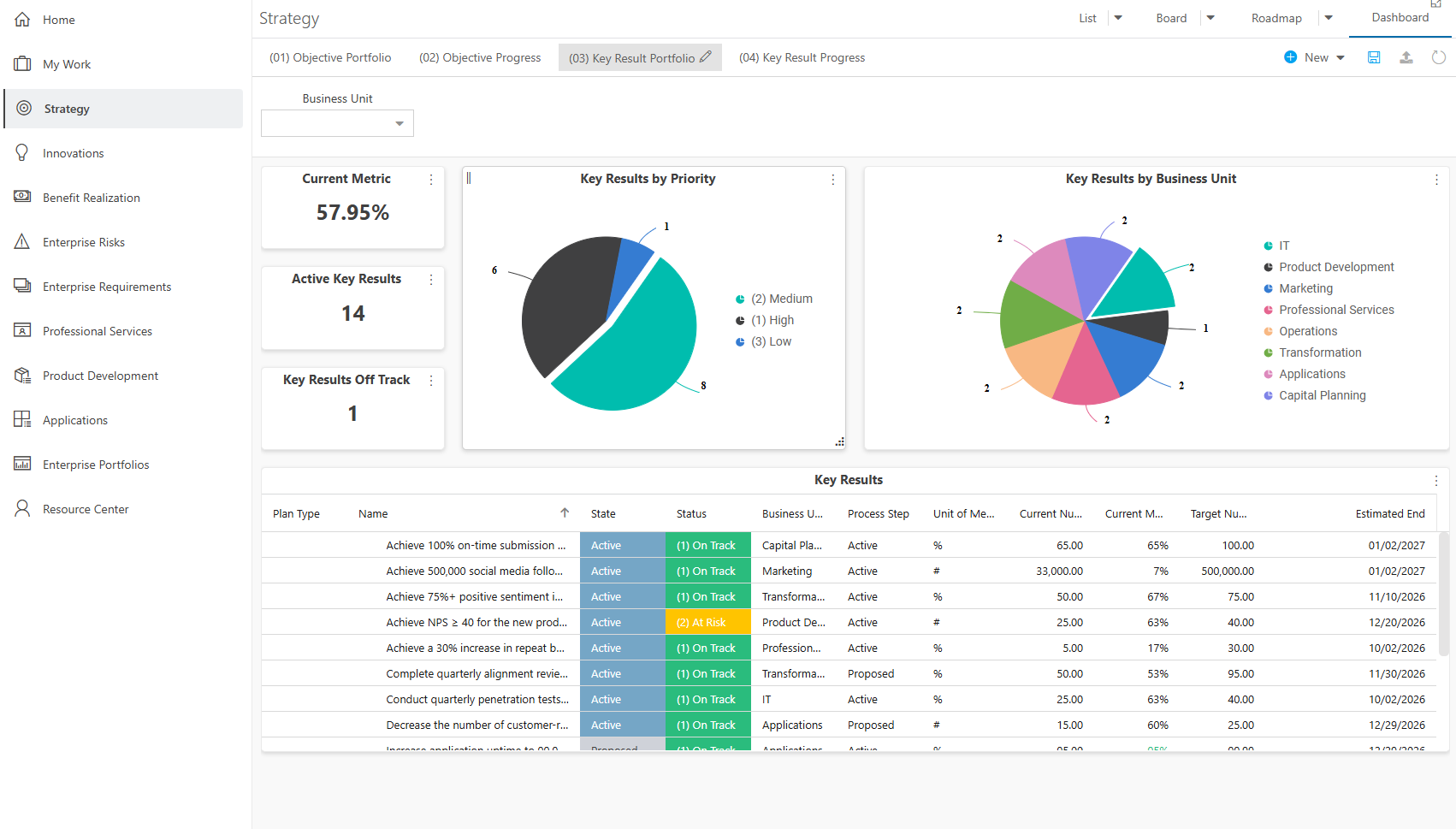Open Enterprise Risks warning icon
This screenshot has height=829, width=1456.
22,241
